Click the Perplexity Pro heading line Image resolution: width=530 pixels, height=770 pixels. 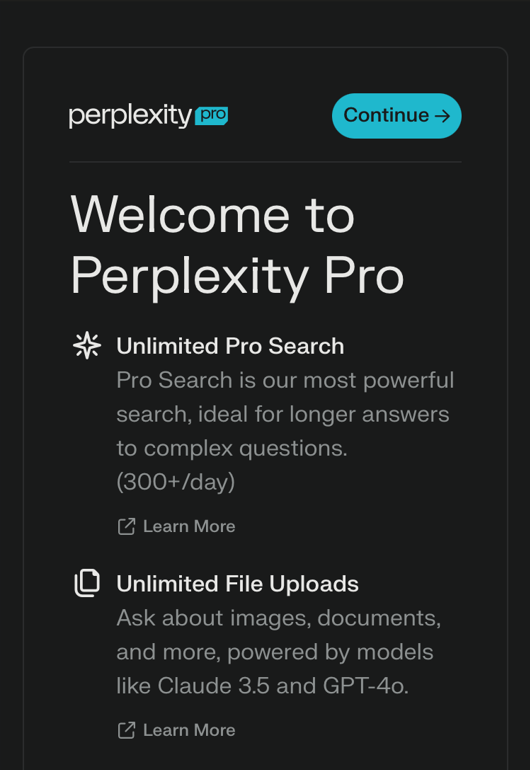(x=237, y=276)
